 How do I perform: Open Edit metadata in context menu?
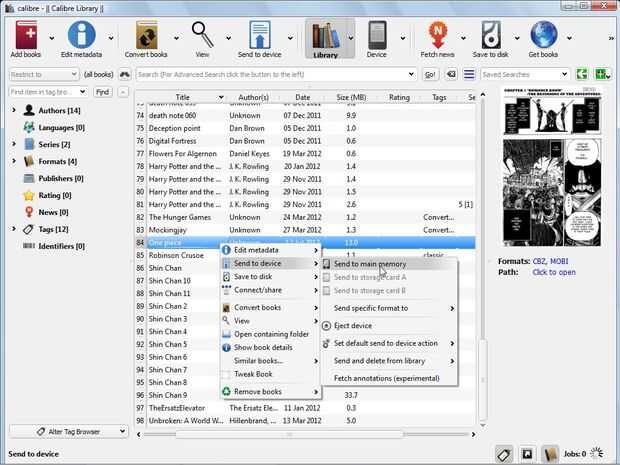coord(271,250)
